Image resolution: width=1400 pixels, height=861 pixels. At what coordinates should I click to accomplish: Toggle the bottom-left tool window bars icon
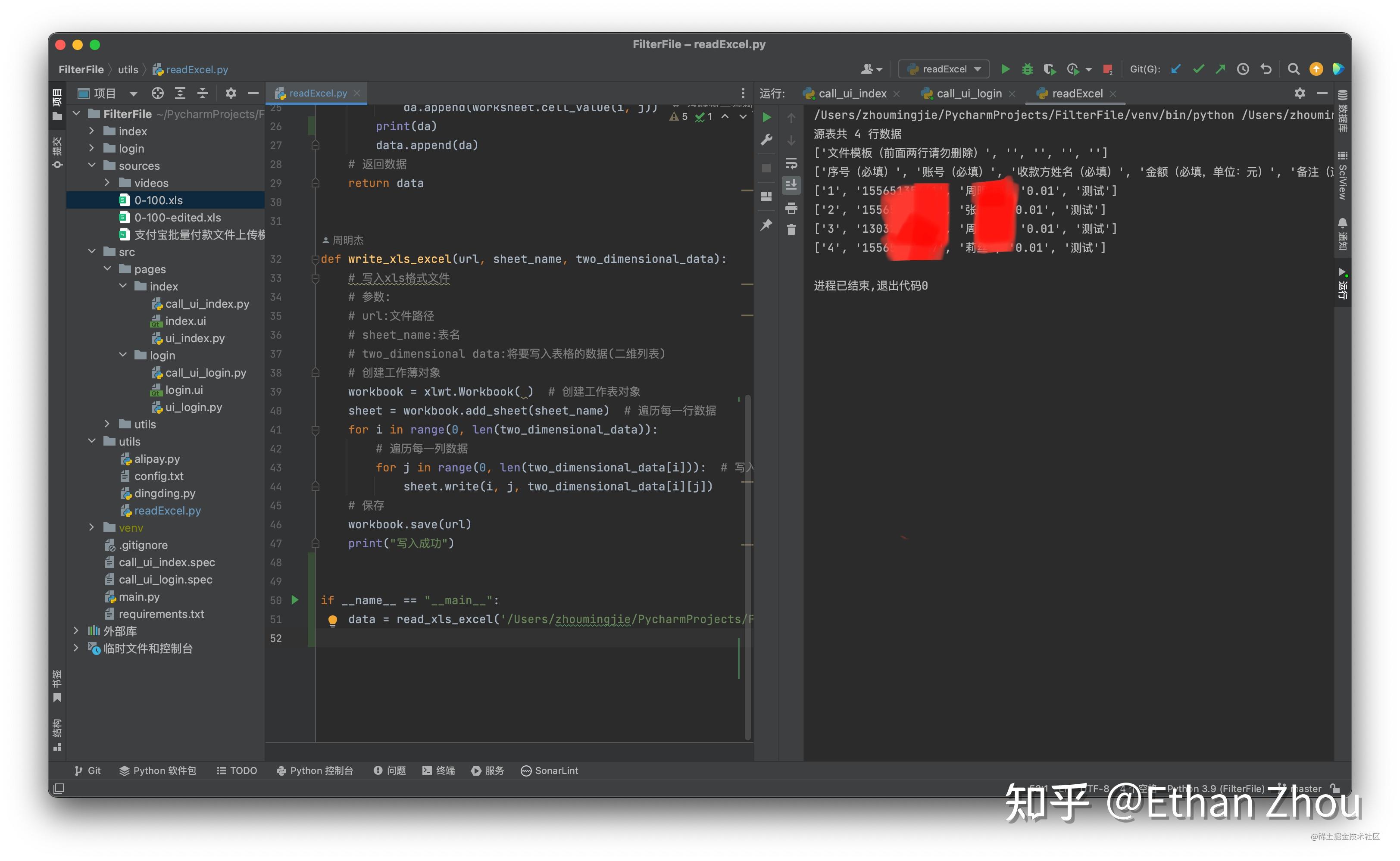(58, 788)
